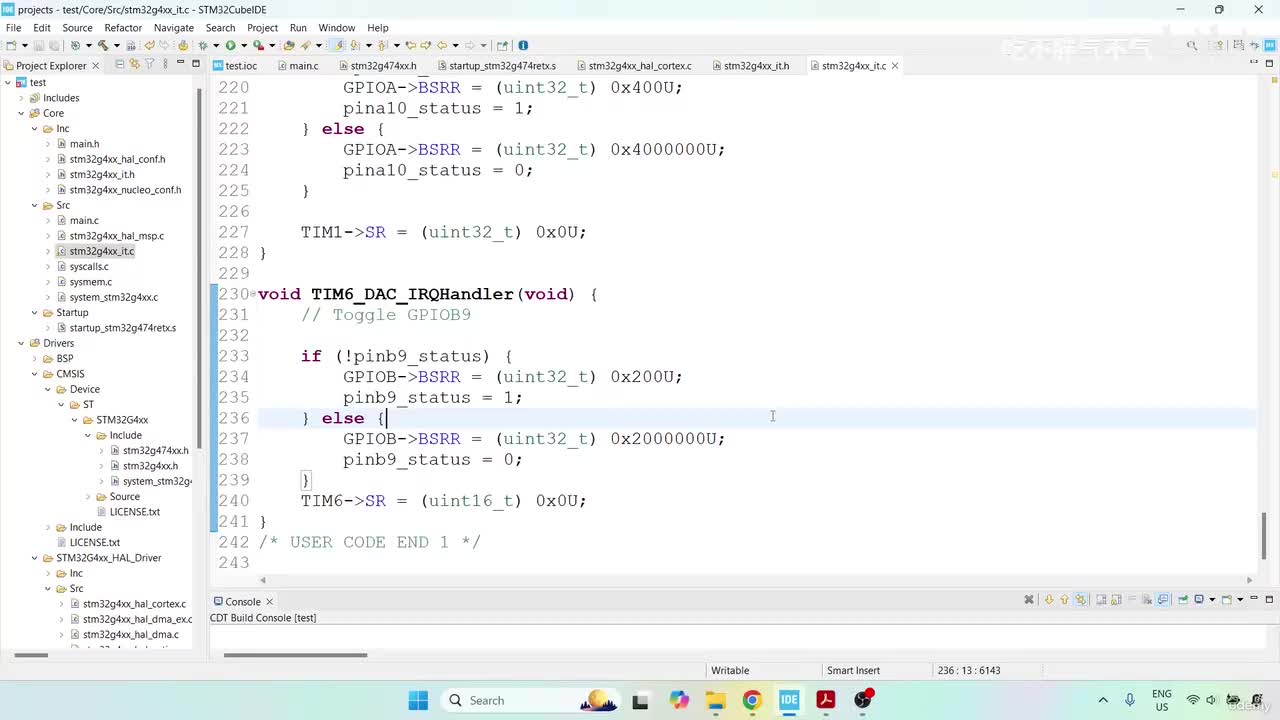Switch to the stm32g4xx_it.h tab
The width and height of the screenshot is (1280, 720).
coord(750,66)
